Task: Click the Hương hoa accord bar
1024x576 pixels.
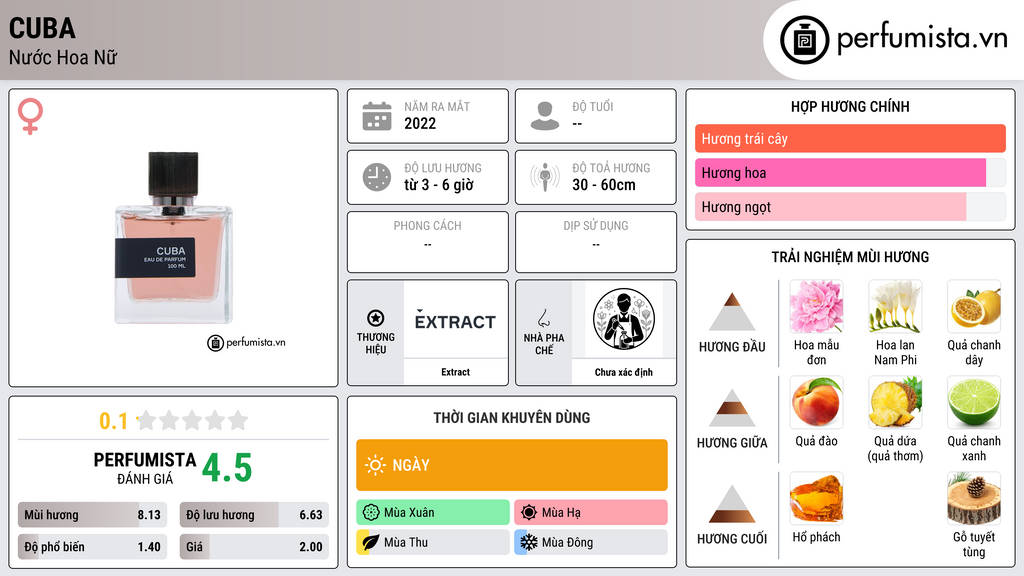Action: [850, 172]
